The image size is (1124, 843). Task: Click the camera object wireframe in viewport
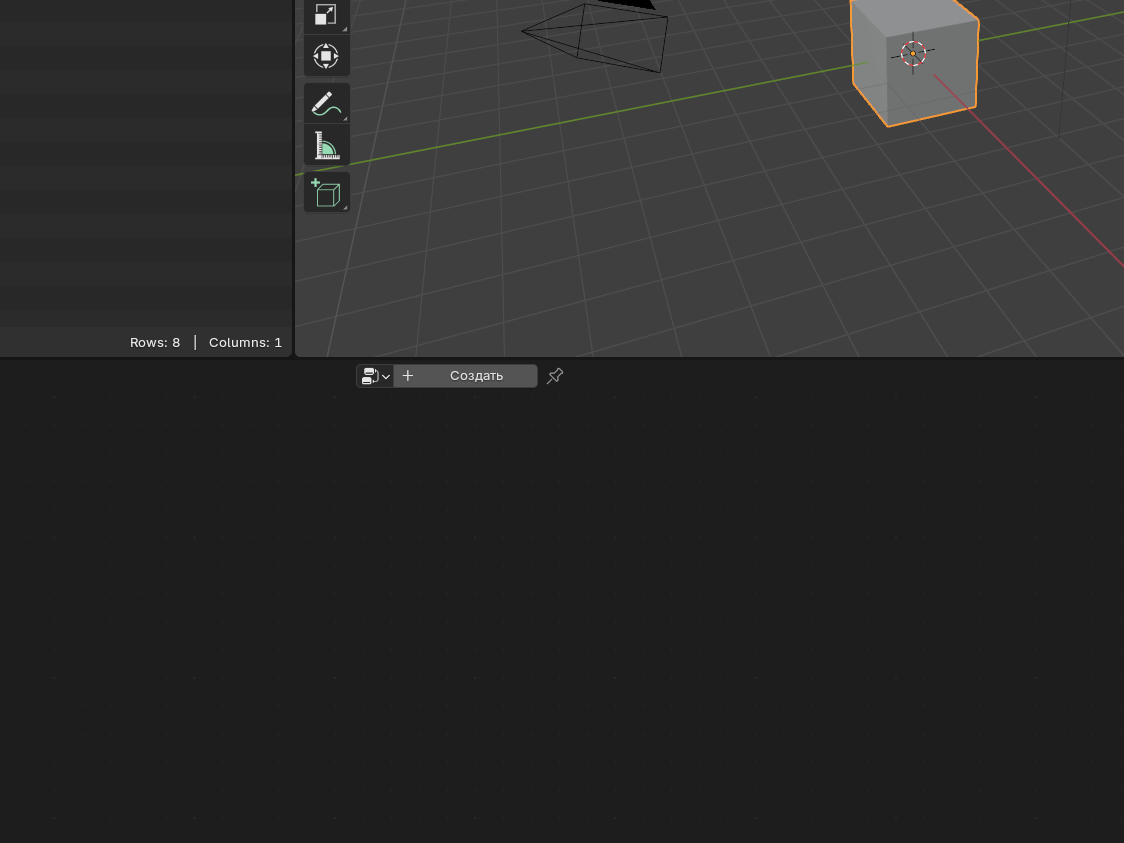pyautogui.click(x=595, y=36)
